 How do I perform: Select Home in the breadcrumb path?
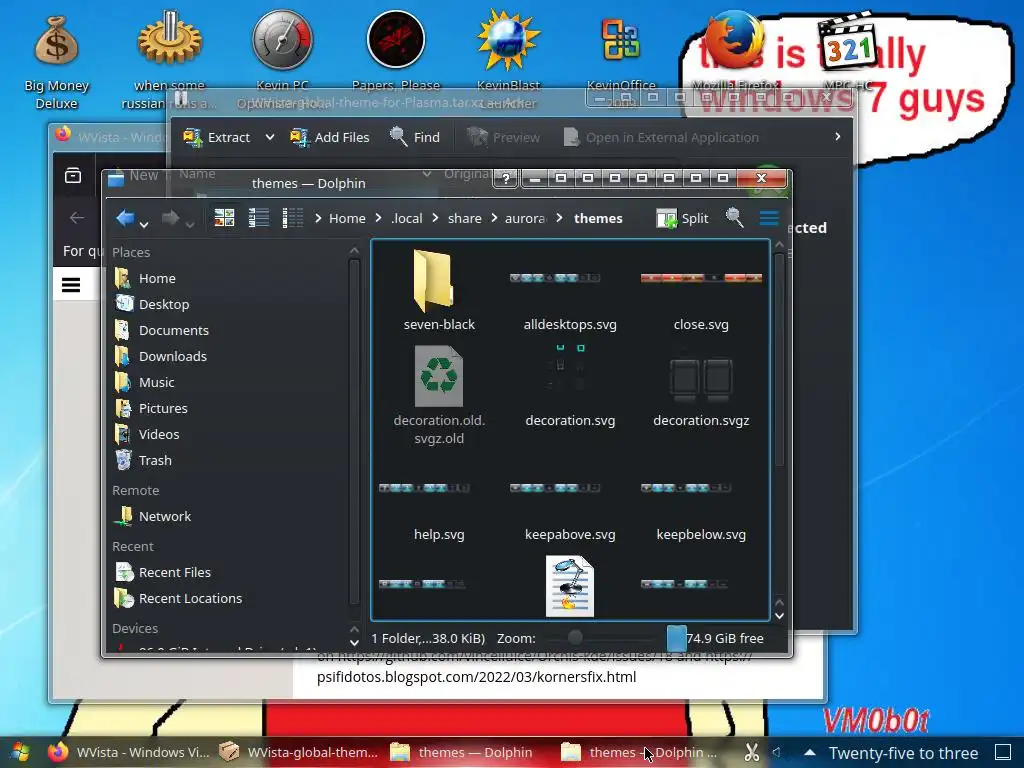click(x=347, y=218)
